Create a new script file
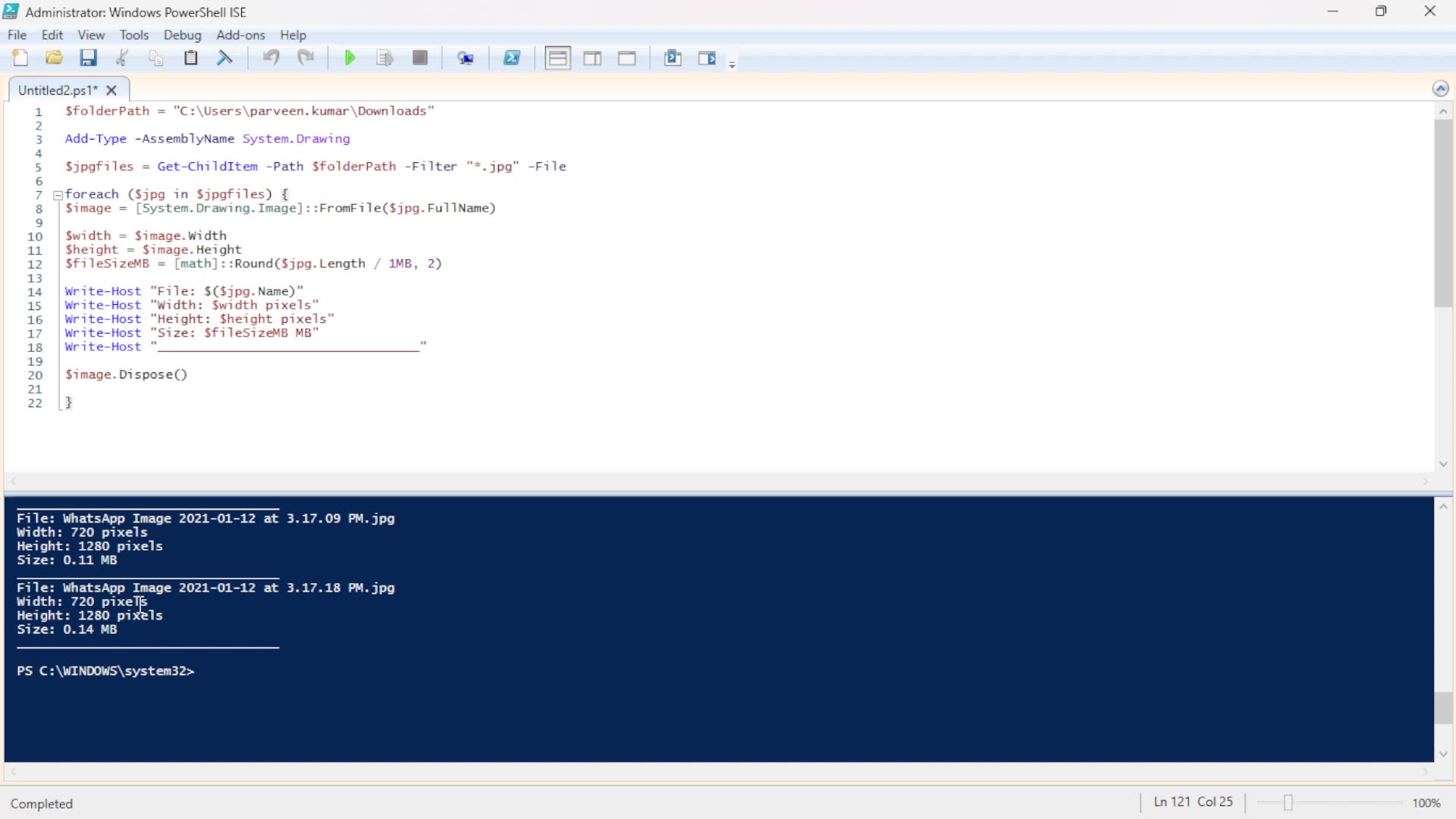 coord(20,58)
